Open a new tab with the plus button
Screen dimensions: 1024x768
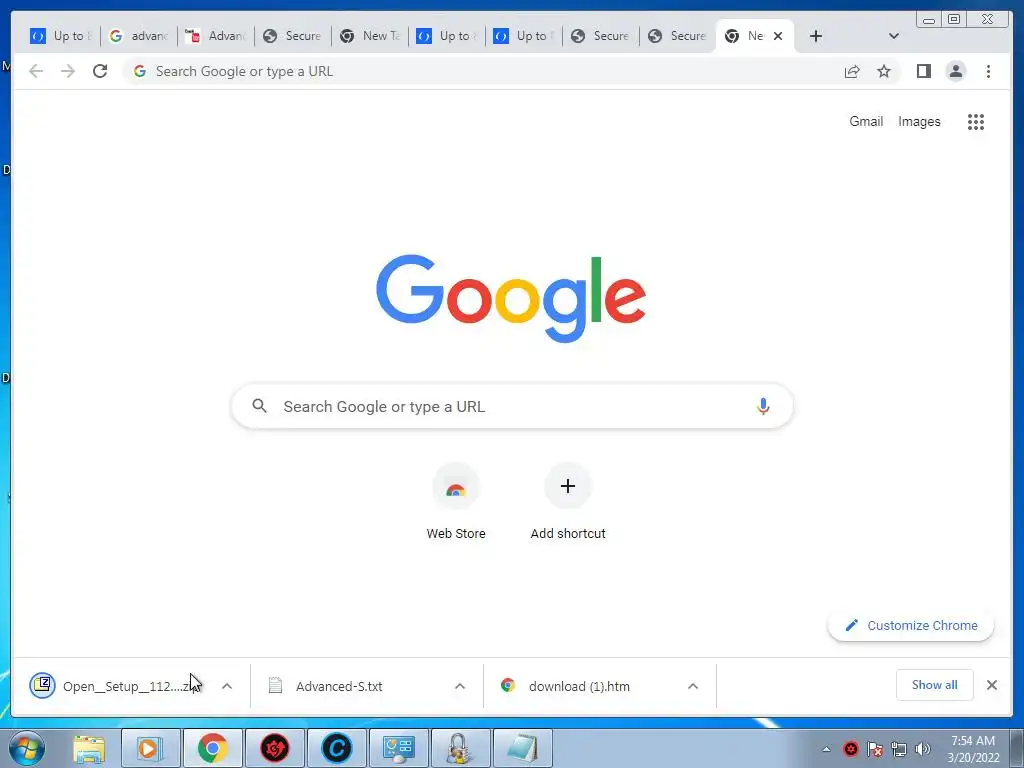tap(816, 36)
